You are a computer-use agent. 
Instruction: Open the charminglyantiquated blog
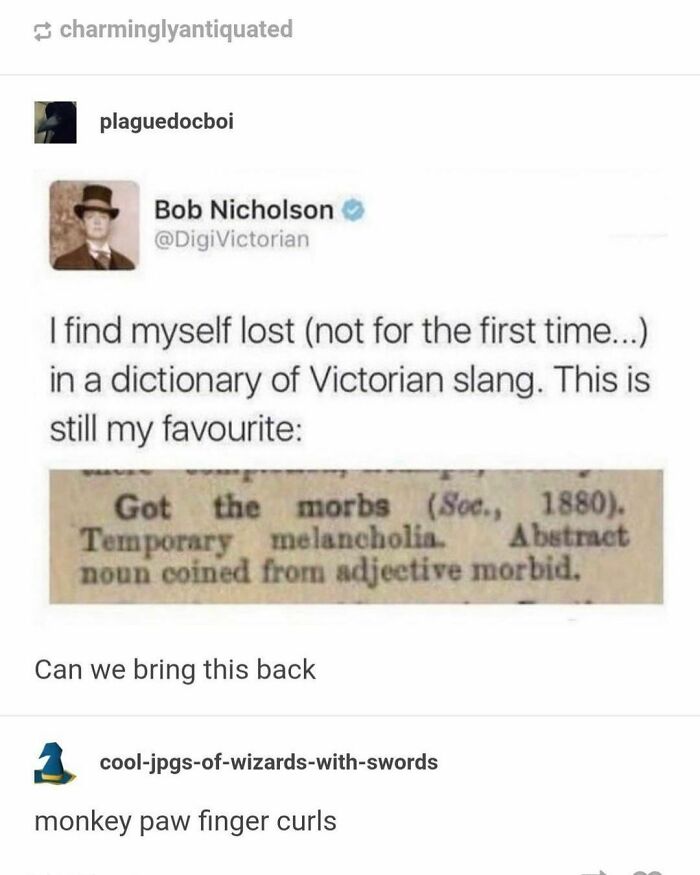click(176, 29)
